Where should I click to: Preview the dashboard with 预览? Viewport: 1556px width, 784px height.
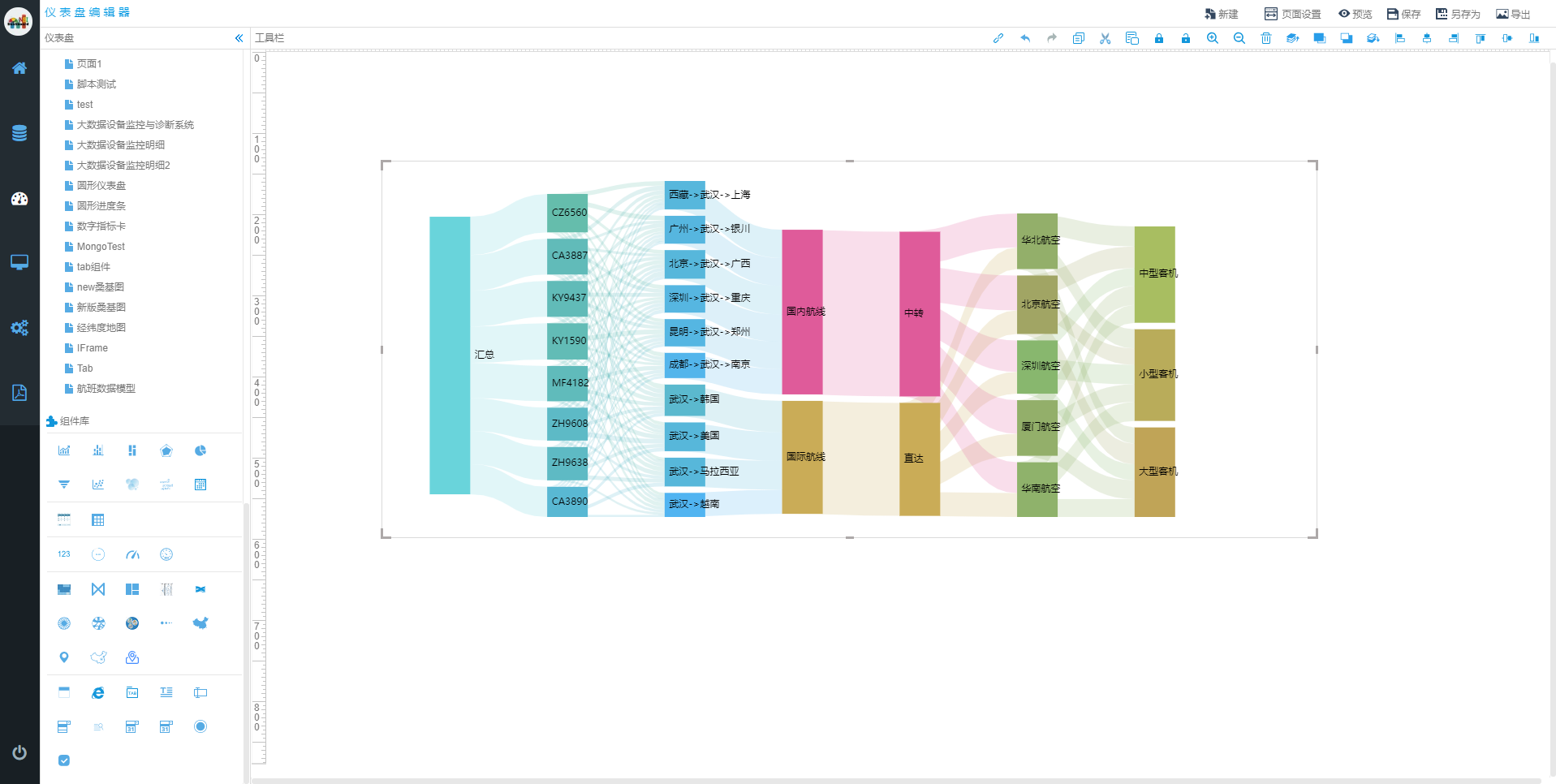click(1356, 14)
